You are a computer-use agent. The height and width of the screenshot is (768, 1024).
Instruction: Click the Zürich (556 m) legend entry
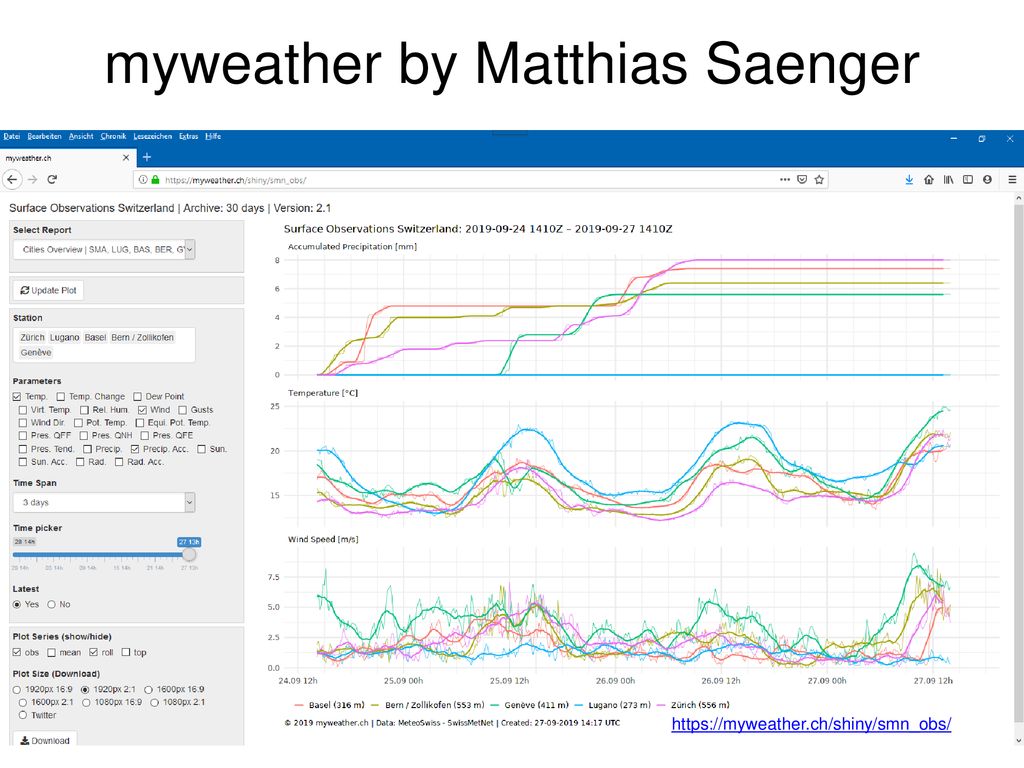[694, 705]
